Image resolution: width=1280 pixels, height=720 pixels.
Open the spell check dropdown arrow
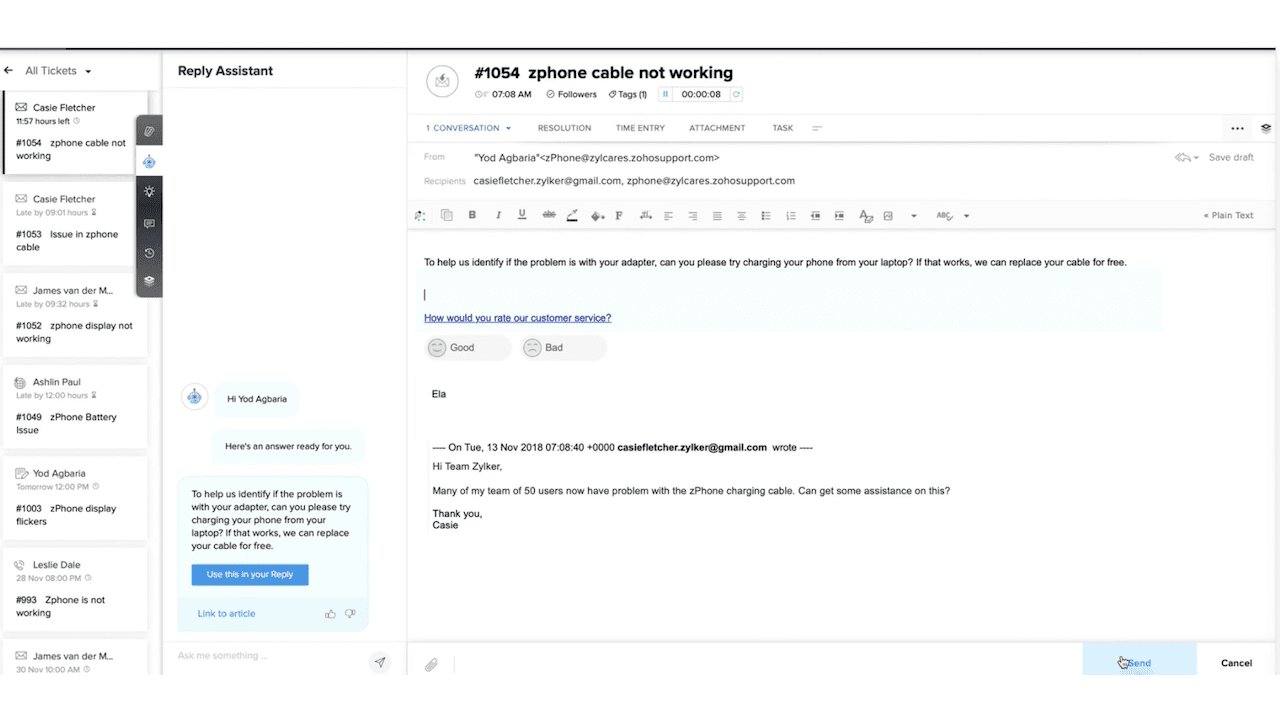coord(966,216)
